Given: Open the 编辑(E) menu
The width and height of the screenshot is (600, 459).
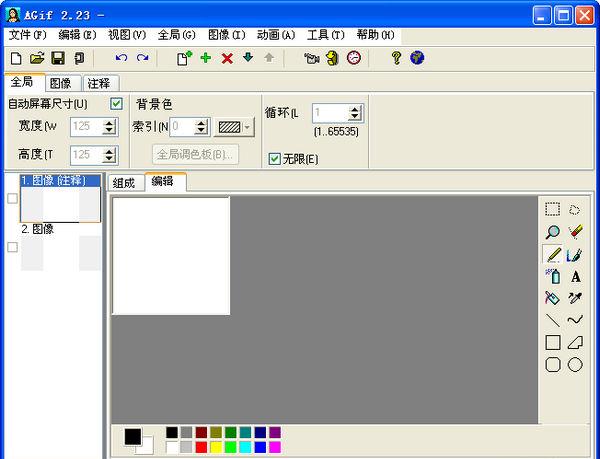Looking at the screenshot, I should pyautogui.click(x=77, y=35).
